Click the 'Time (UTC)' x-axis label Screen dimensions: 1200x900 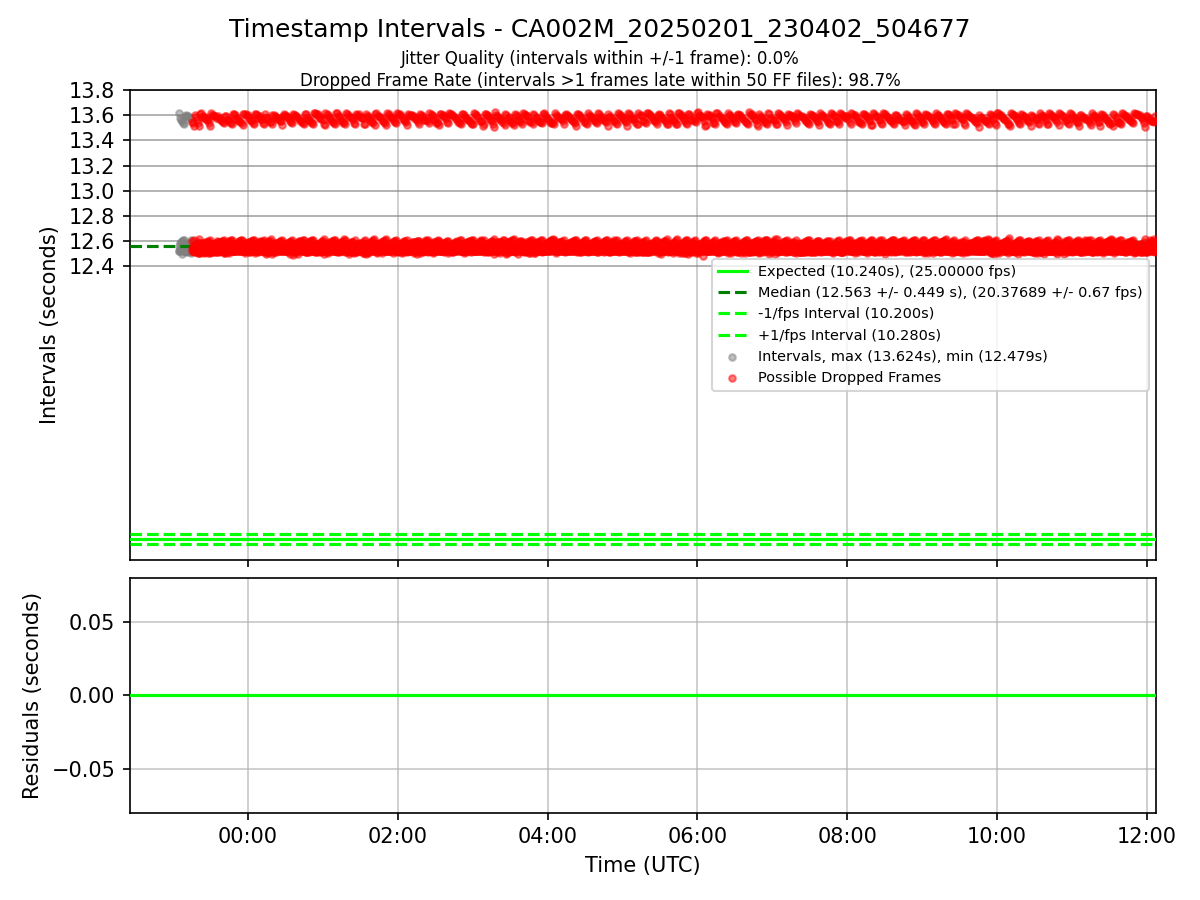642,865
